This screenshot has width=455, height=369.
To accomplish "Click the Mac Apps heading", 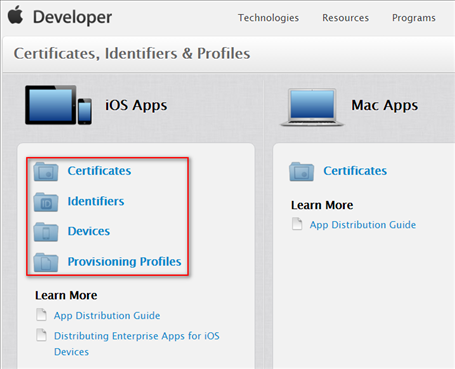I will tap(384, 105).
